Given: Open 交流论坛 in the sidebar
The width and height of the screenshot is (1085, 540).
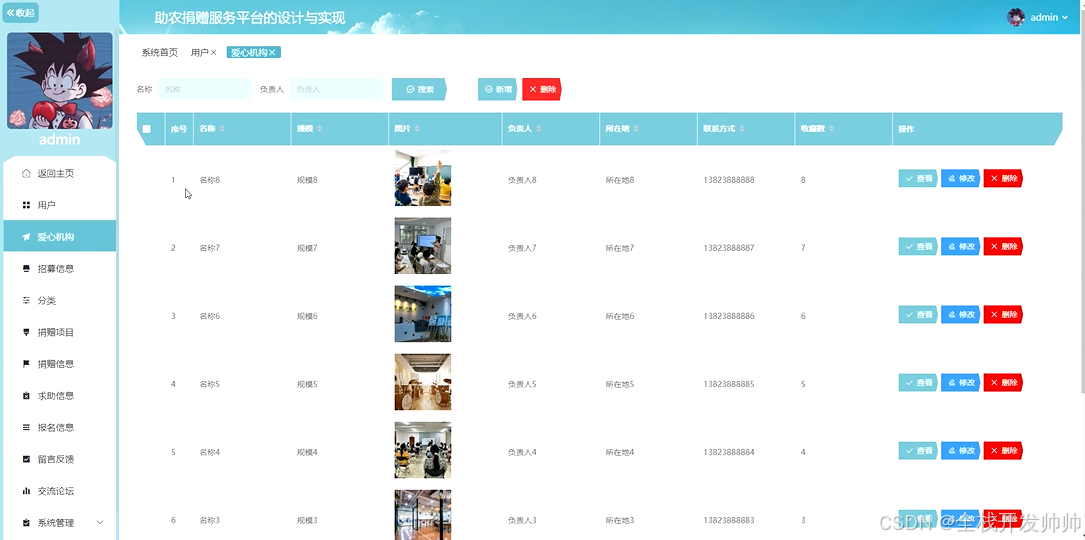Looking at the screenshot, I should 59,491.
